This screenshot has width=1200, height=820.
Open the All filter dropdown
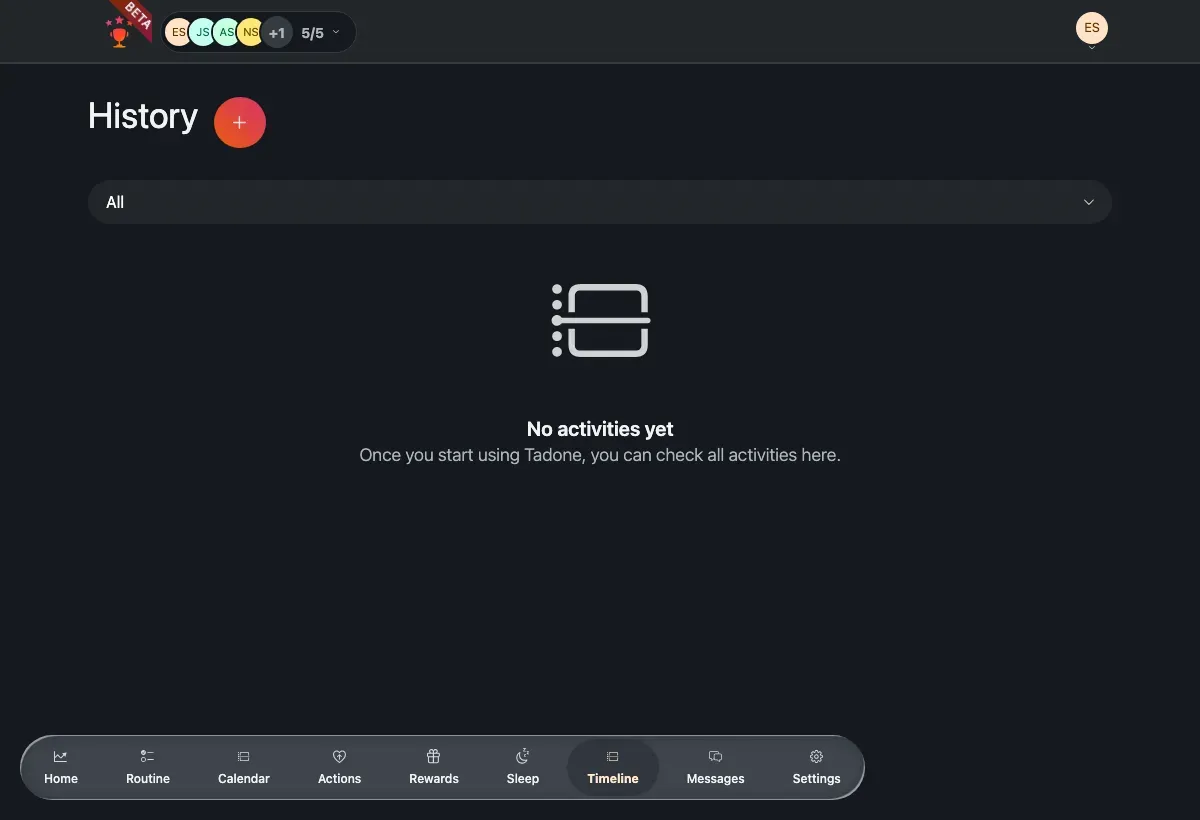600,202
